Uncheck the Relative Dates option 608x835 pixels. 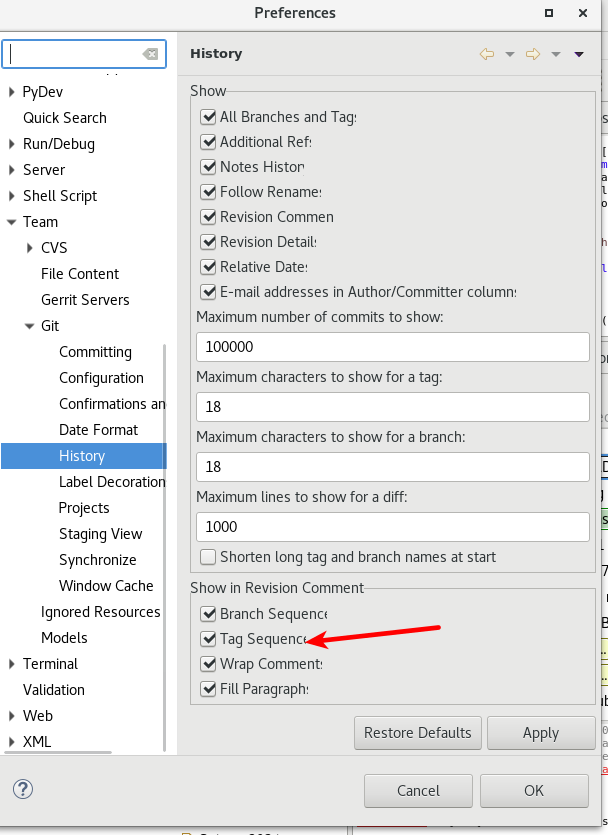coord(208,267)
